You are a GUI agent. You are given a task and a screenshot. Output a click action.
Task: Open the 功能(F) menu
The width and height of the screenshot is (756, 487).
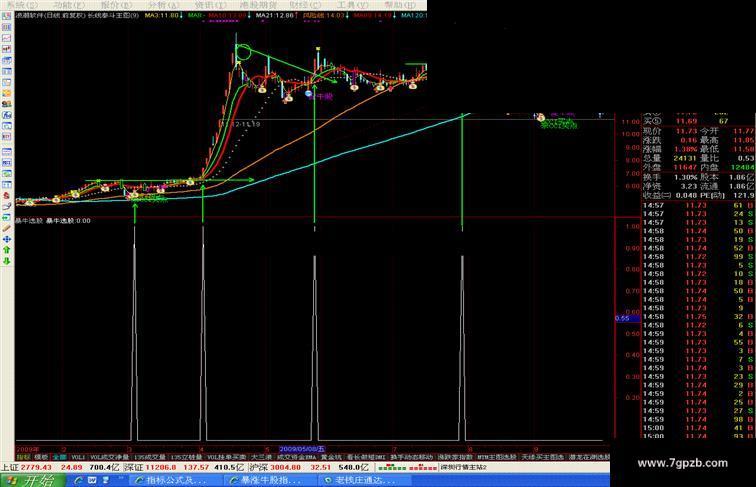pos(68,5)
